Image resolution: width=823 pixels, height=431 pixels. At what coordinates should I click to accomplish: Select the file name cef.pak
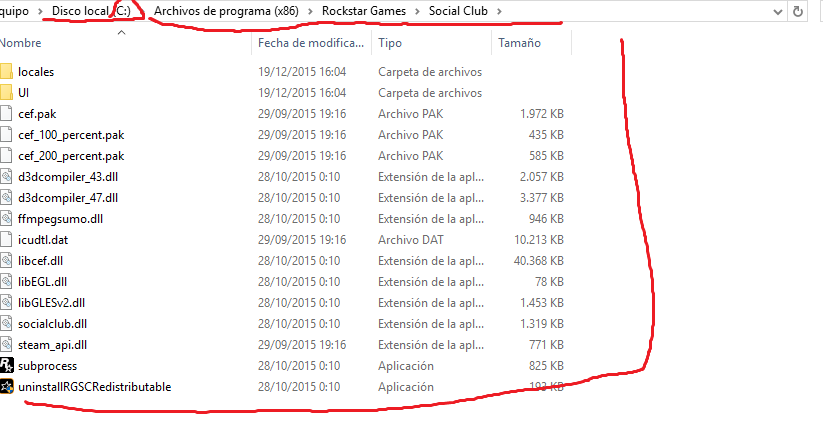coord(37,114)
